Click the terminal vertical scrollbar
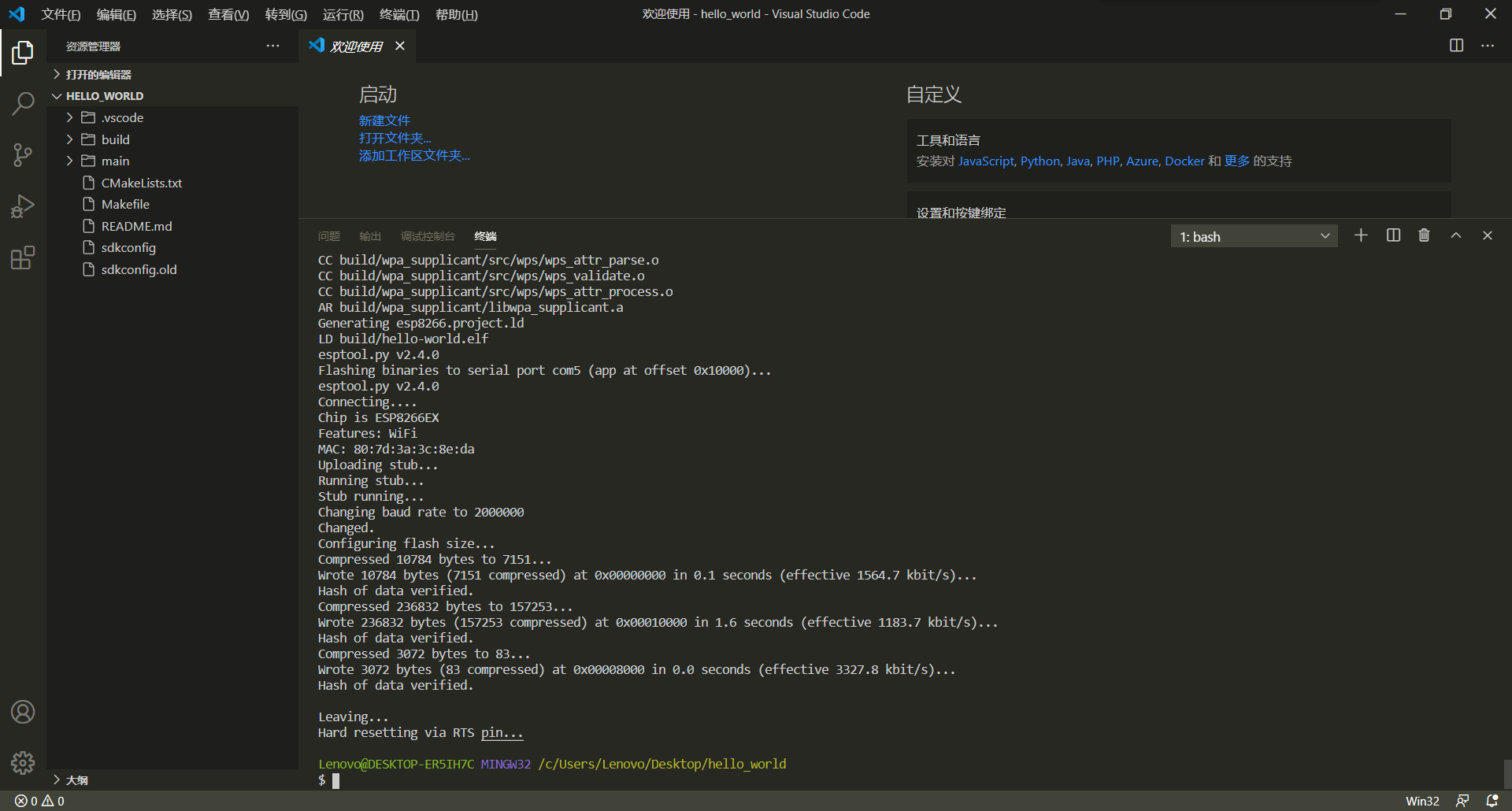Screen dimensions: 1512x811 pyautogui.click(x=1507, y=774)
